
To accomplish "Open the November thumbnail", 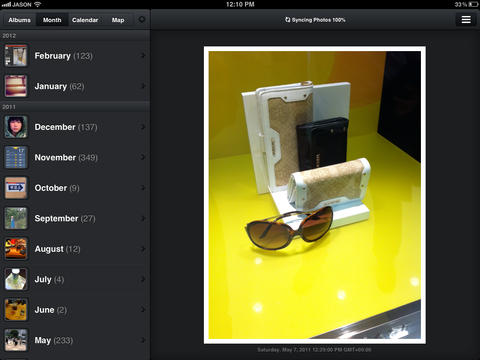I will tap(16, 157).
